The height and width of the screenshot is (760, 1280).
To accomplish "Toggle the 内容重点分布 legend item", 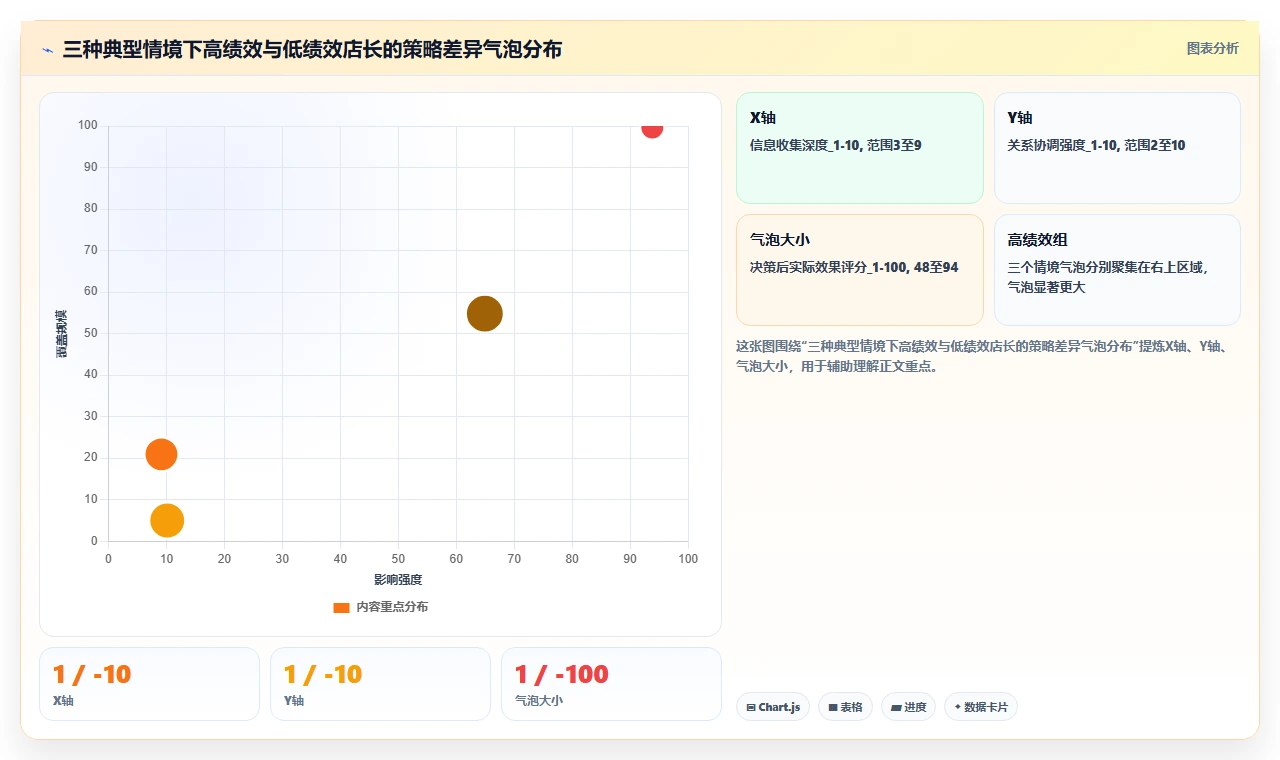I will 380,607.
